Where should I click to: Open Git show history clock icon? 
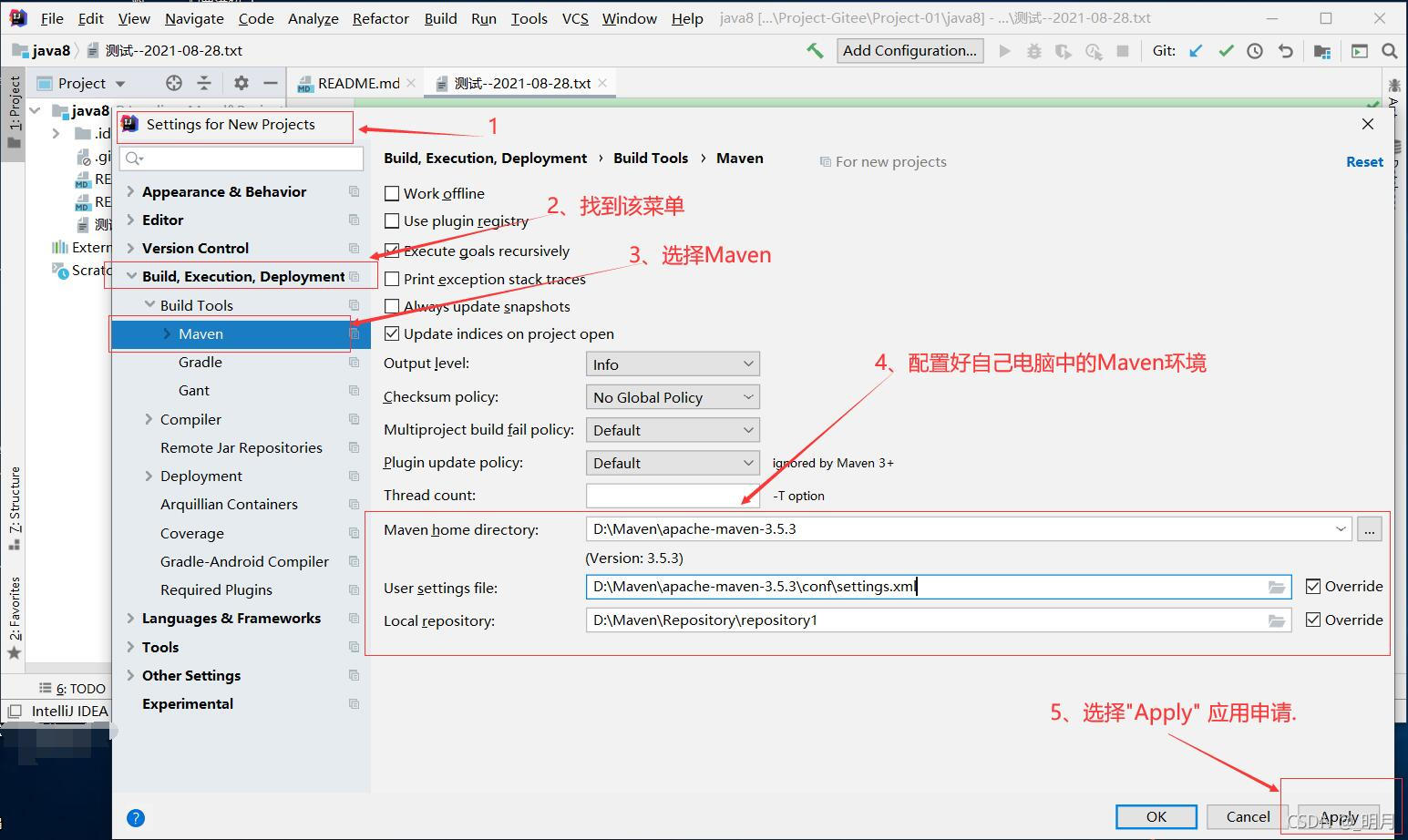(x=1255, y=51)
